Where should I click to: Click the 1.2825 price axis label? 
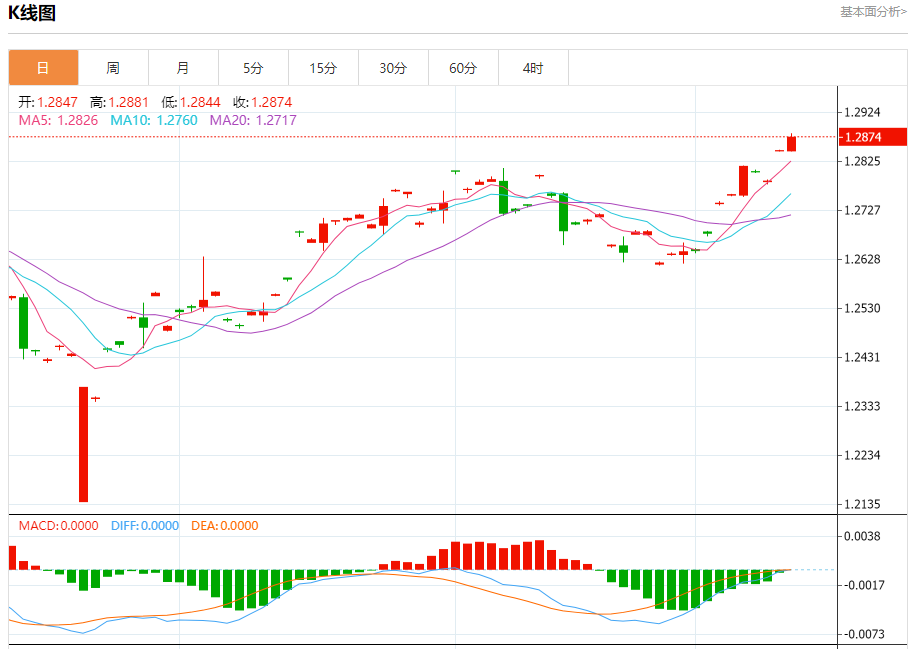coord(862,161)
